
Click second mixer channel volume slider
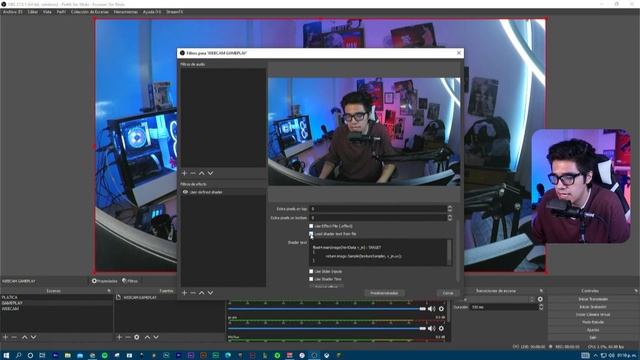click(327, 328)
